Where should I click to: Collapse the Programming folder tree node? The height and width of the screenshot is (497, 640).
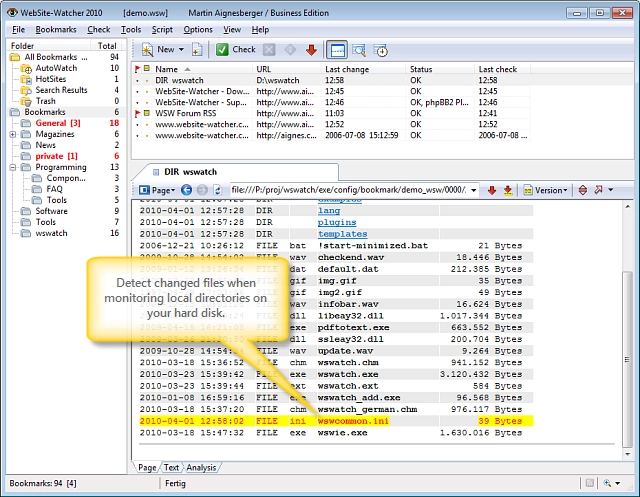pos(13,167)
